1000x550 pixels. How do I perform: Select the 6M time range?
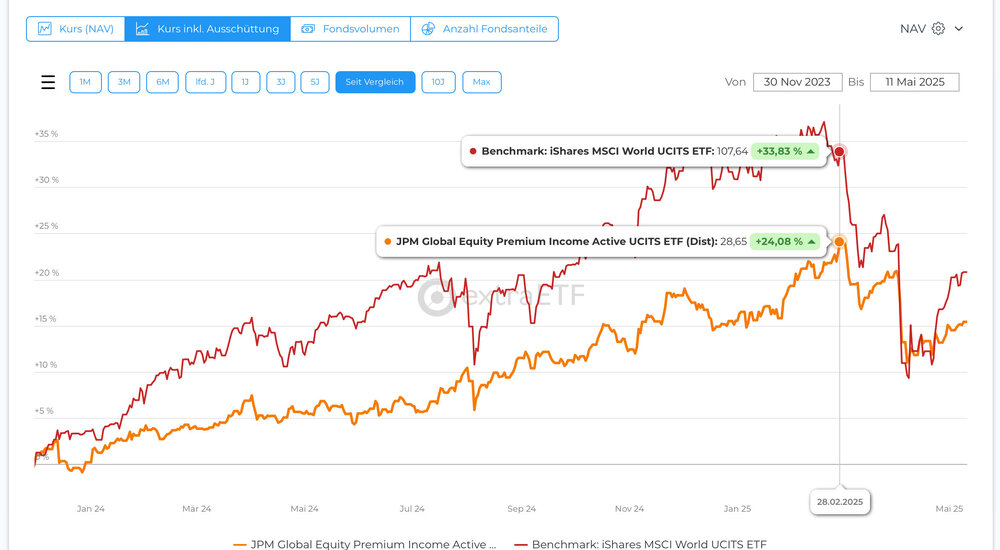pos(162,82)
